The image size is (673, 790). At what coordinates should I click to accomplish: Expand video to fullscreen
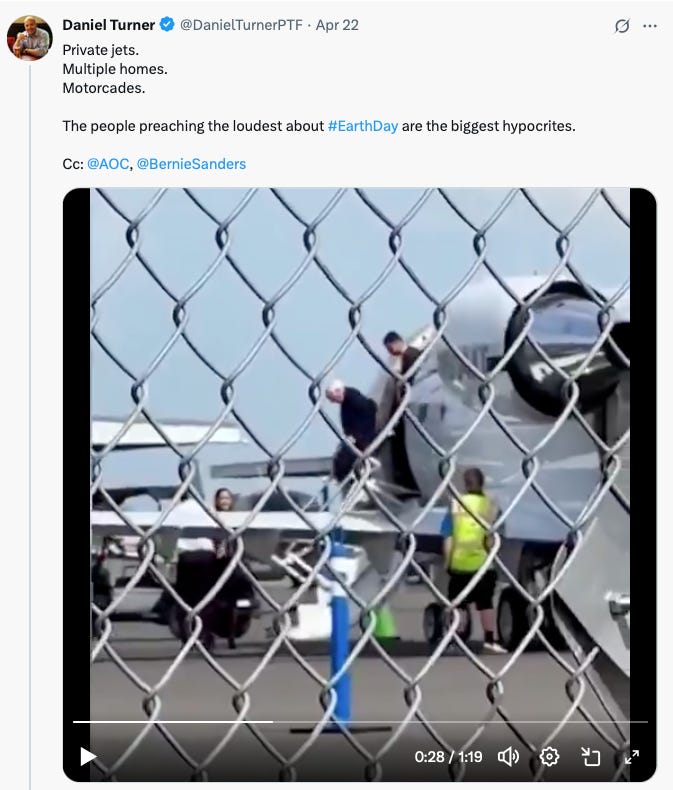point(632,756)
